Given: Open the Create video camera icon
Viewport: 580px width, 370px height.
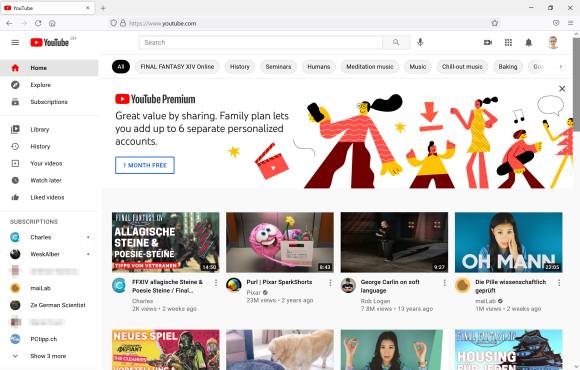Looking at the screenshot, I should (488, 43).
